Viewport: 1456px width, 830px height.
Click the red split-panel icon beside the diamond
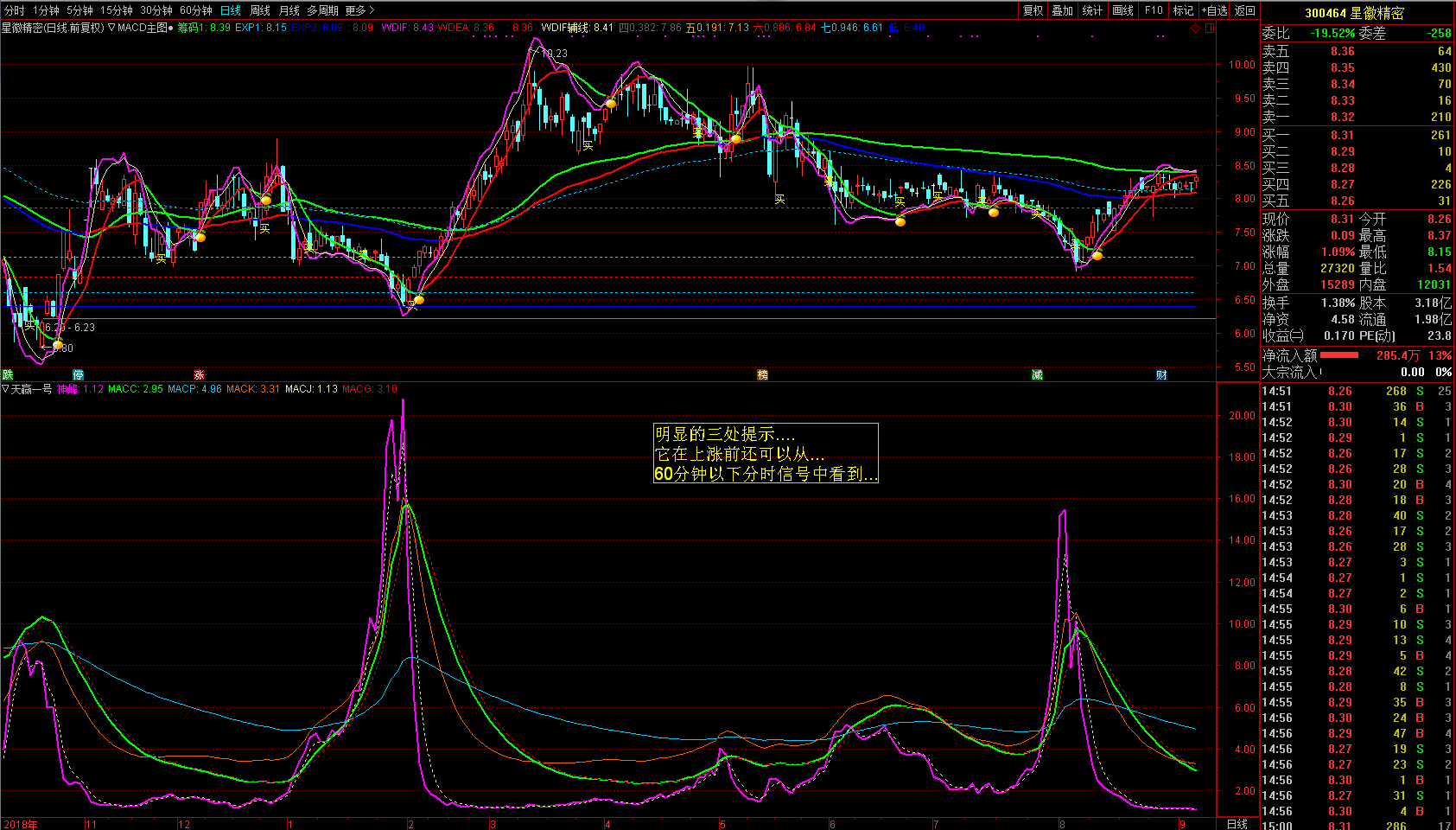point(1210,29)
